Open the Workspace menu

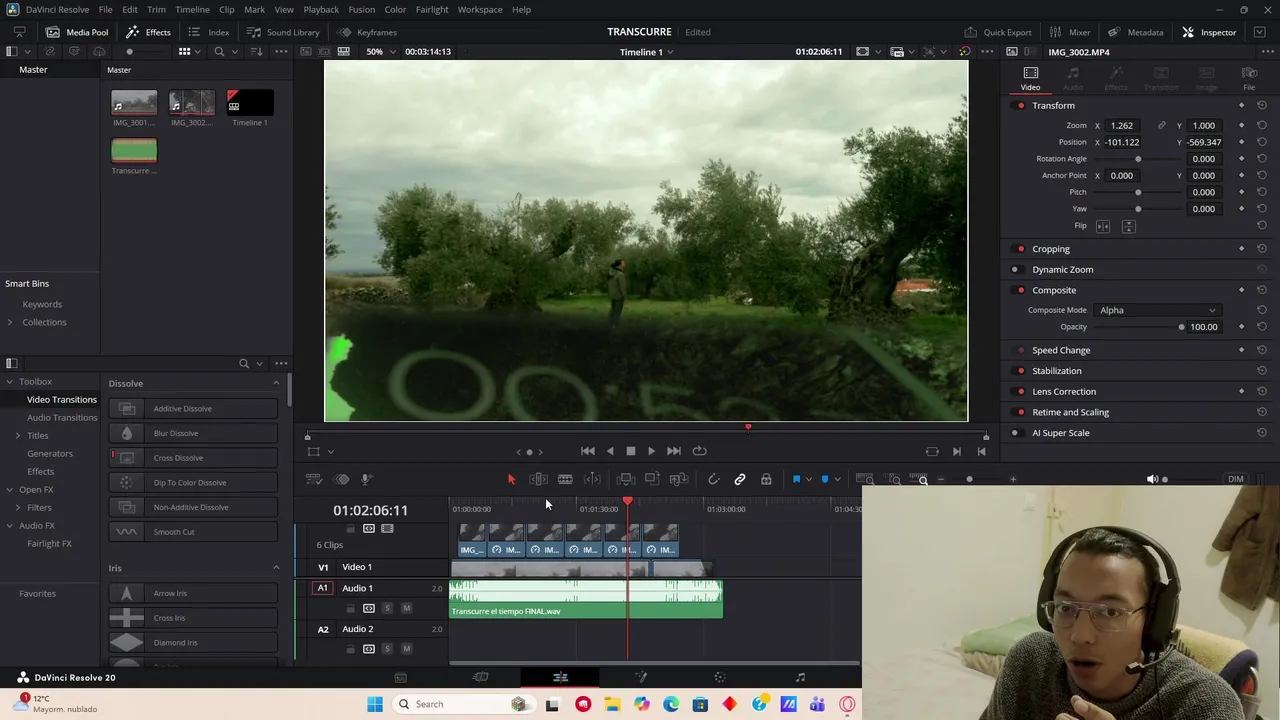pos(480,10)
